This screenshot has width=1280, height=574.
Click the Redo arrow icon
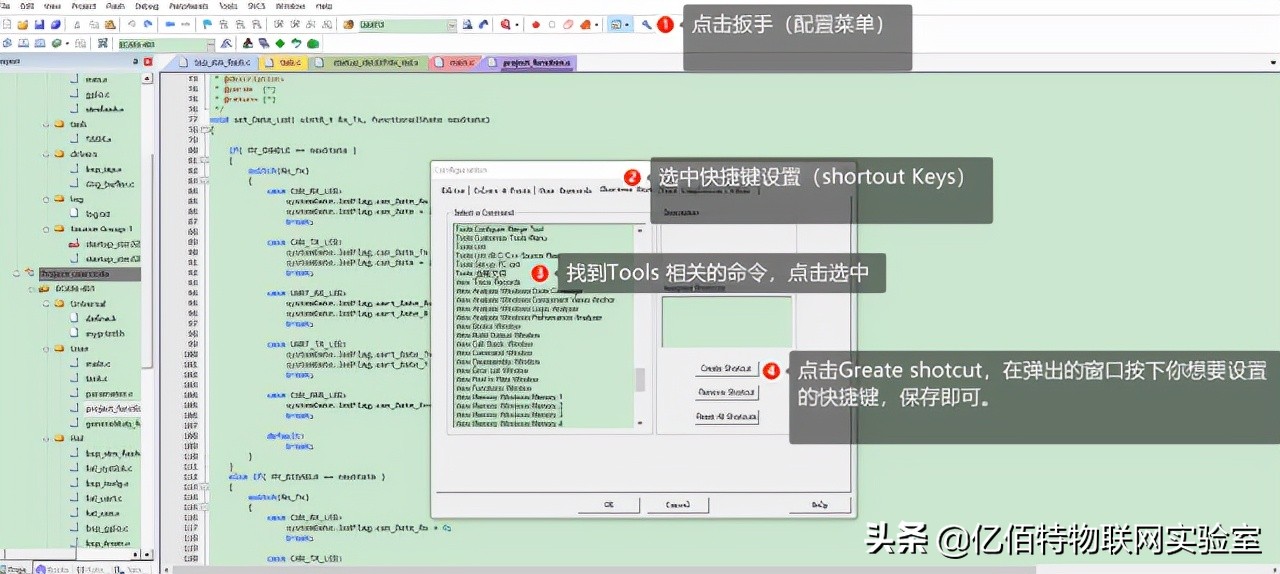[148, 24]
